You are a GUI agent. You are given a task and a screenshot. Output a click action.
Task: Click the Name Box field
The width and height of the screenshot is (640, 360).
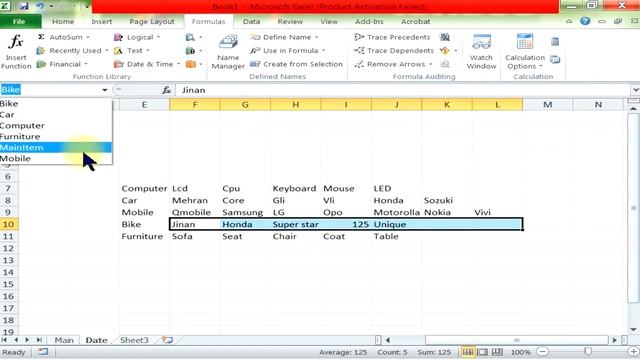tap(50, 90)
